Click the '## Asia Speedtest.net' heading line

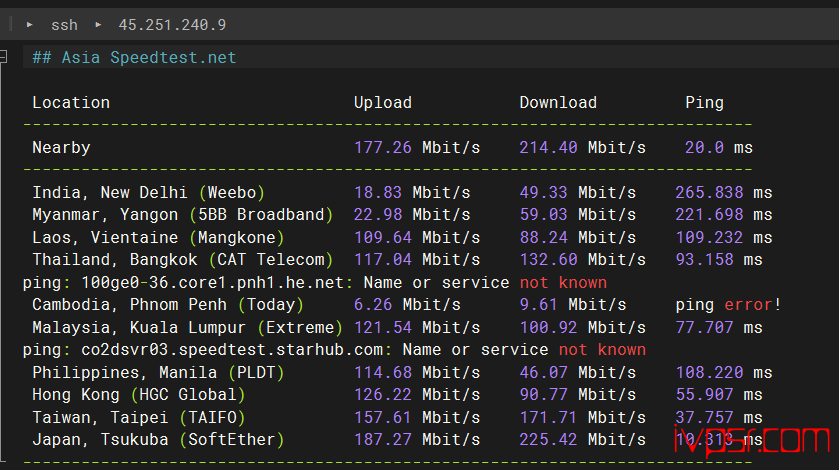[134, 57]
